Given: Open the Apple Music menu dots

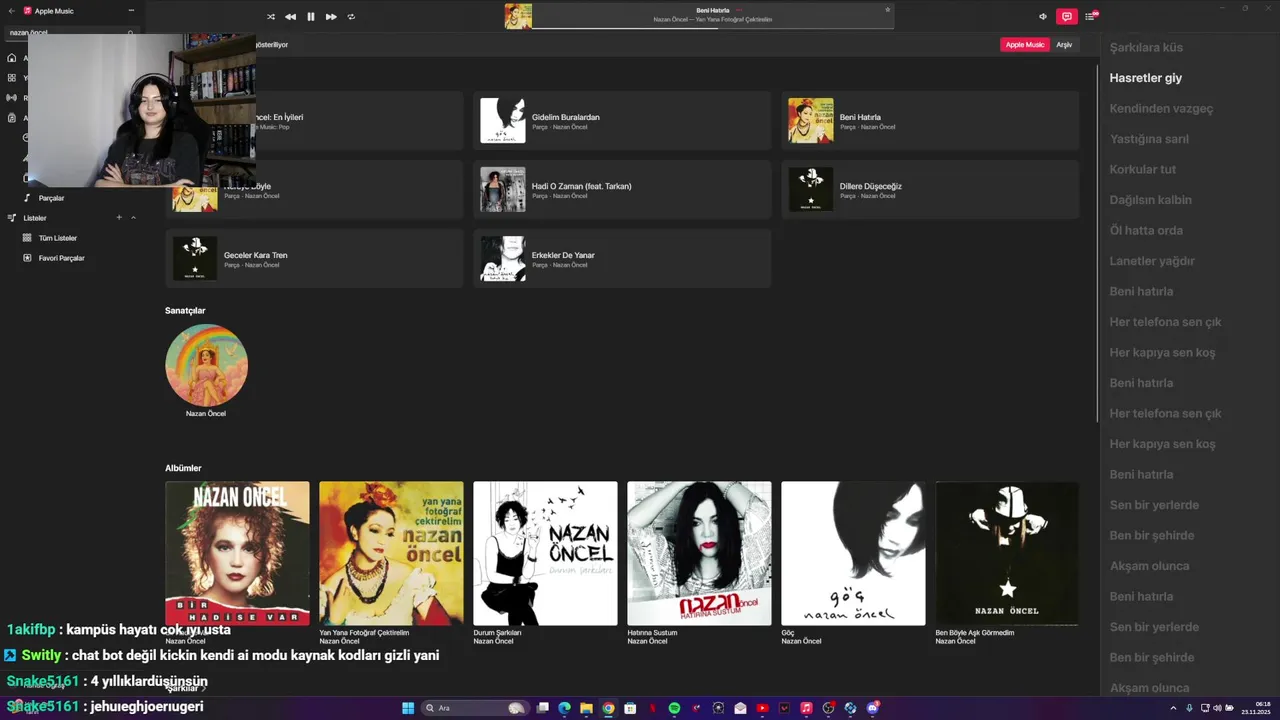Looking at the screenshot, I should click(x=131, y=11).
